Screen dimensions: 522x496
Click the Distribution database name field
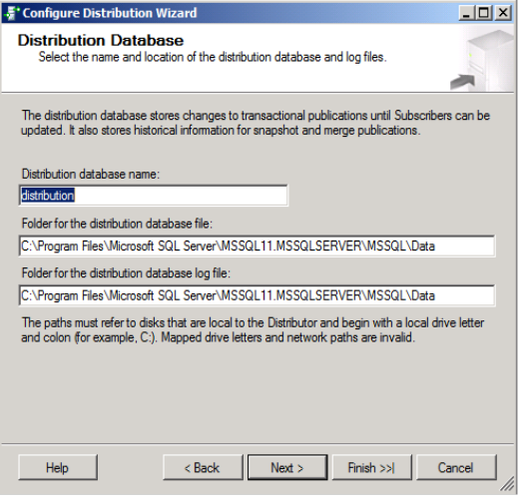click(153, 195)
